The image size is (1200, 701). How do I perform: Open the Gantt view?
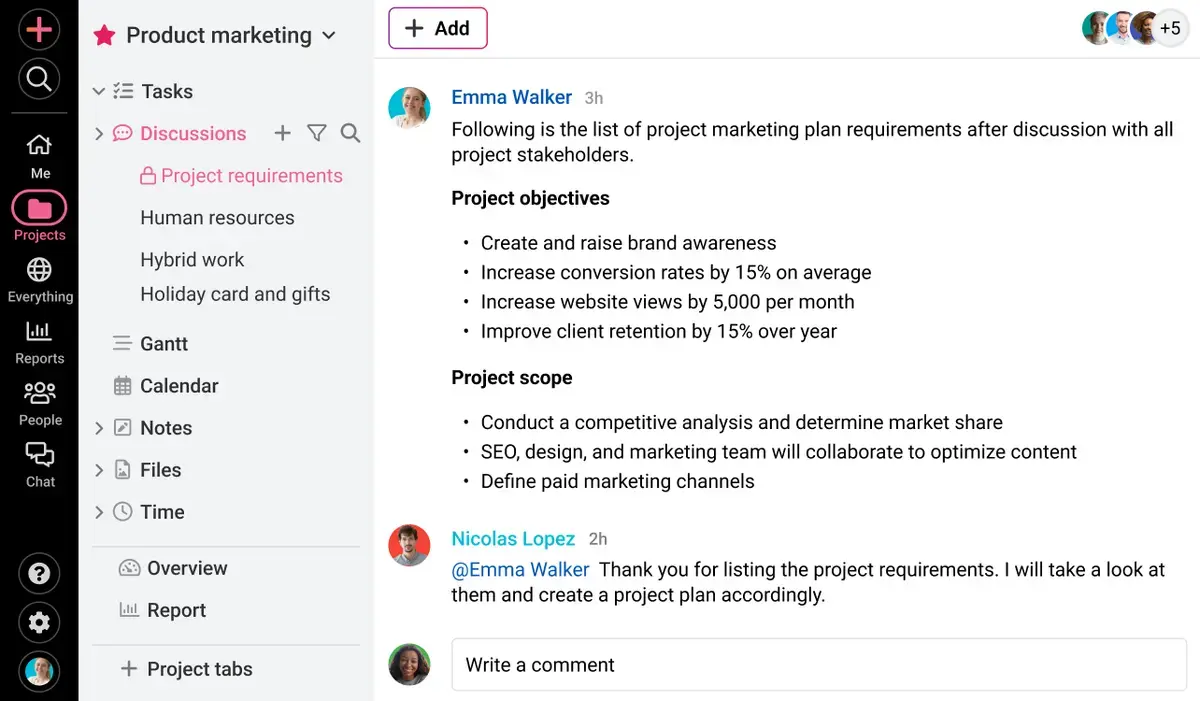point(163,344)
